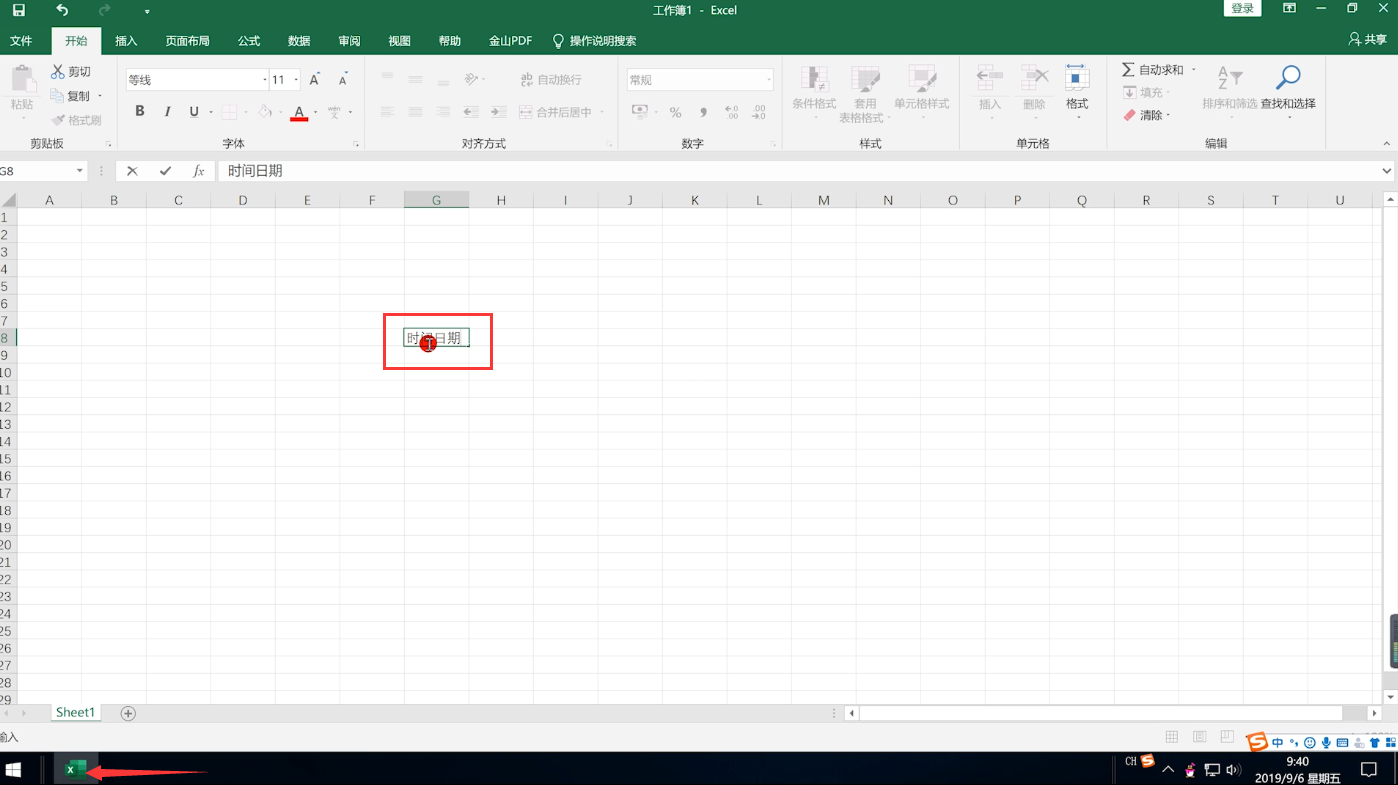Image resolution: width=1398 pixels, height=785 pixels.
Task: Click the Wrap Text (自动换行) button
Action: (x=551, y=80)
